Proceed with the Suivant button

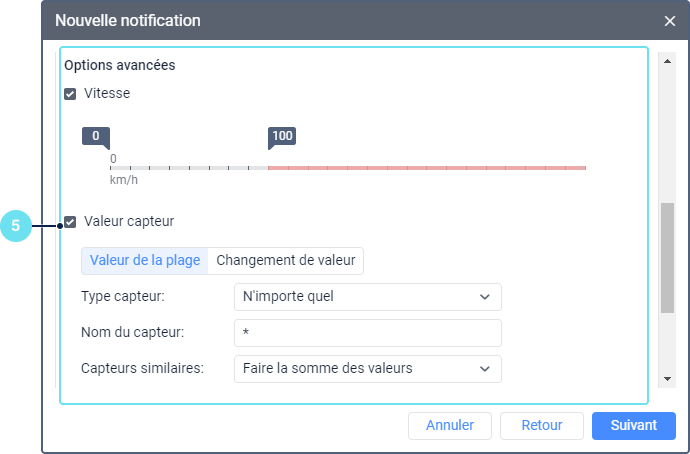tap(634, 425)
